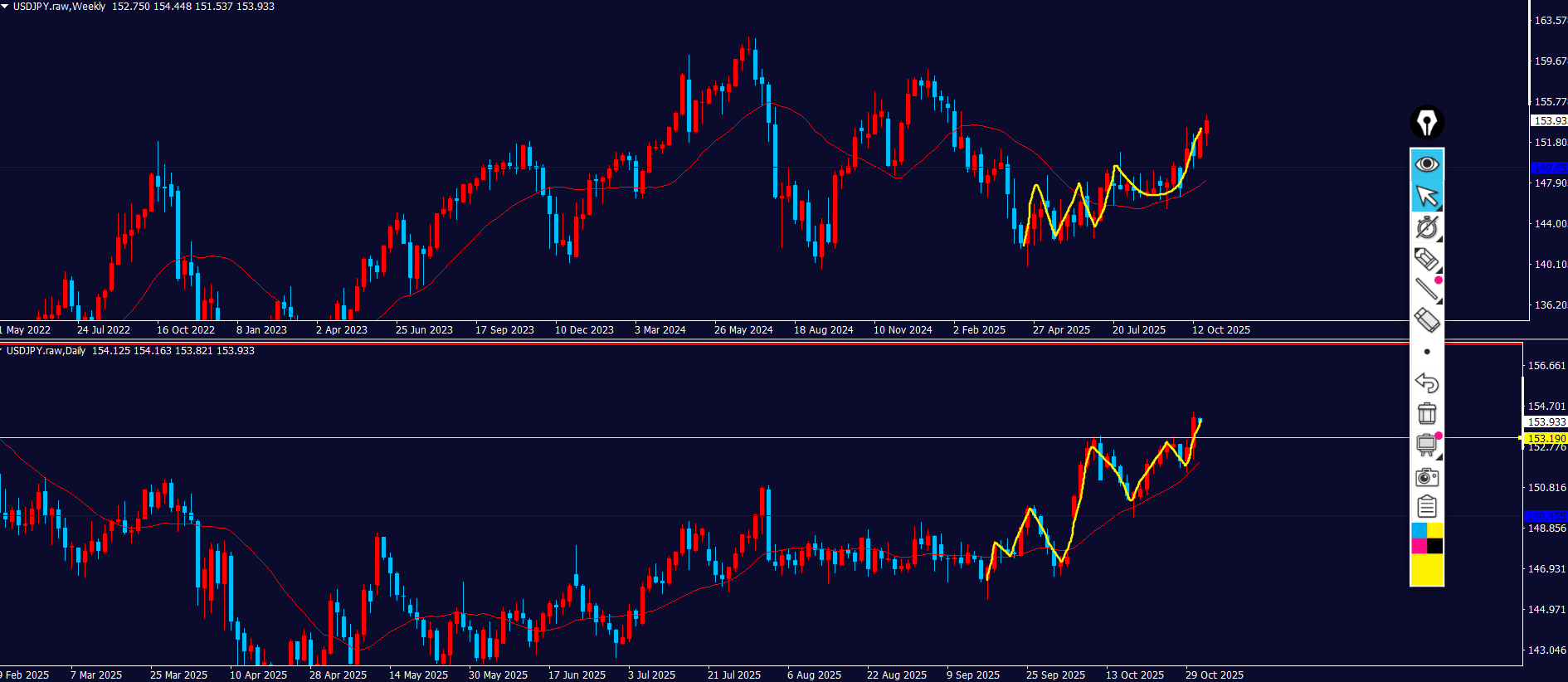
Task: Pick the magenta color swatch
Action: 1419,546
